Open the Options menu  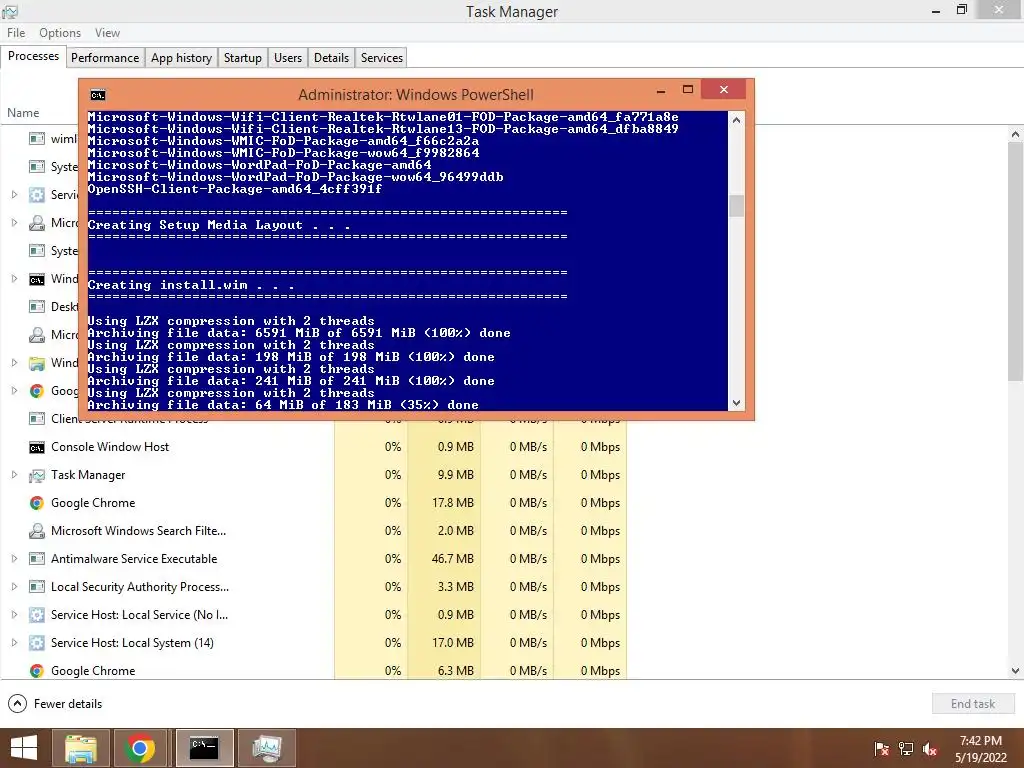[59, 33]
